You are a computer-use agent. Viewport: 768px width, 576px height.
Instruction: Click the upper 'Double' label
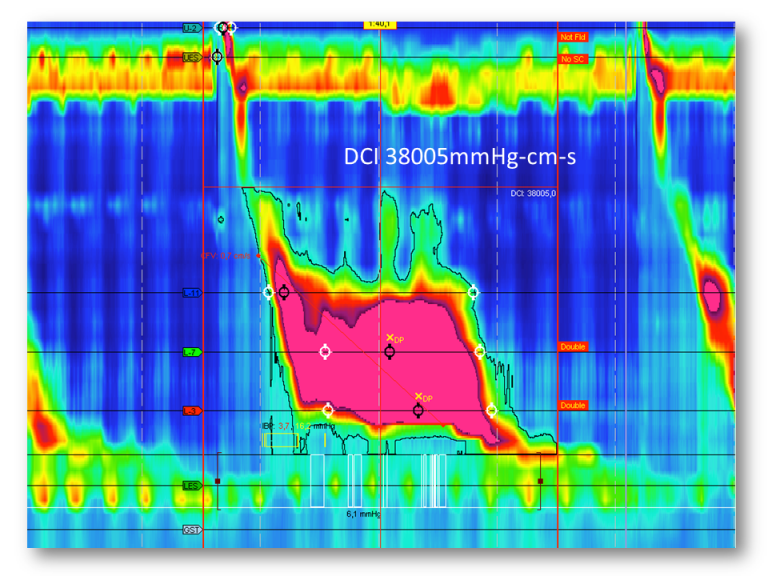point(573,347)
